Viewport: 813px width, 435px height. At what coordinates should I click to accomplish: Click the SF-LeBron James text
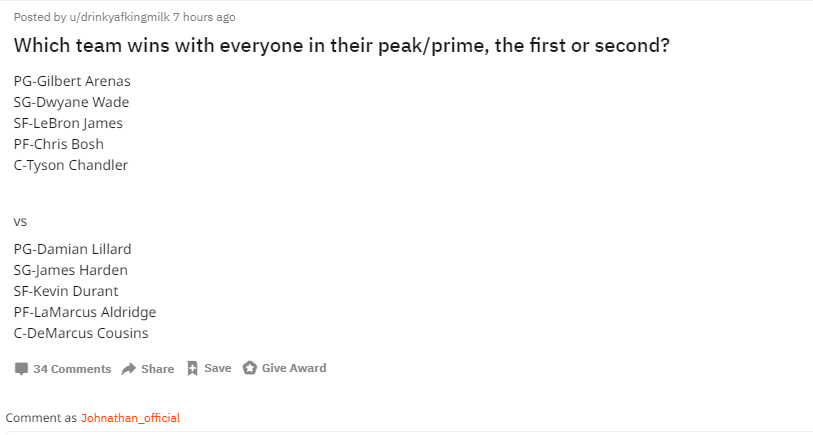[68, 123]
